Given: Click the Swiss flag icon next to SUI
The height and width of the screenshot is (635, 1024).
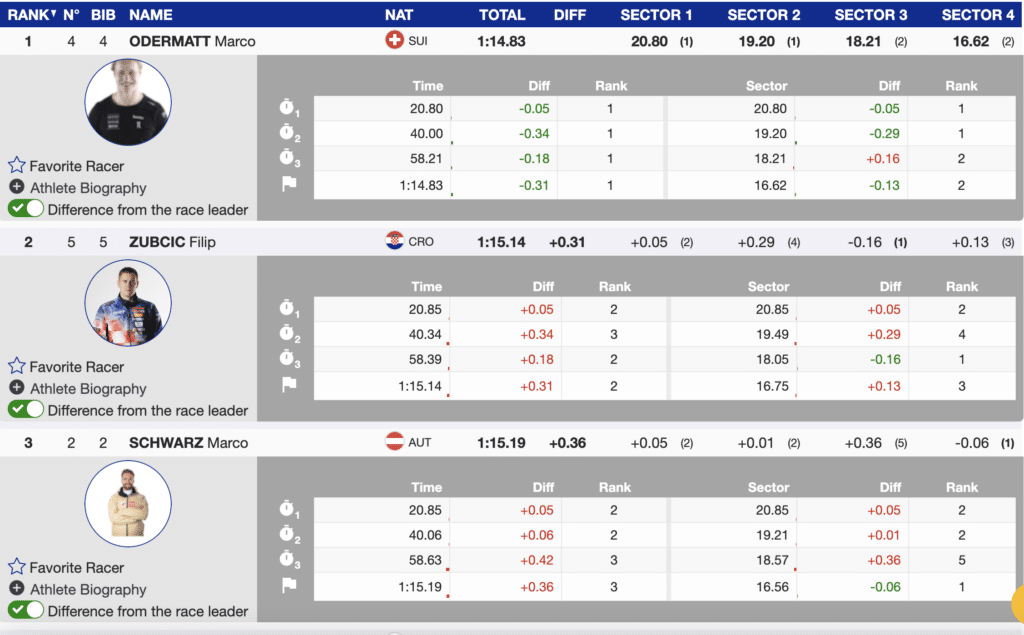Looking at the screenshot, I should pyautogui.click(x=394, y=41).
